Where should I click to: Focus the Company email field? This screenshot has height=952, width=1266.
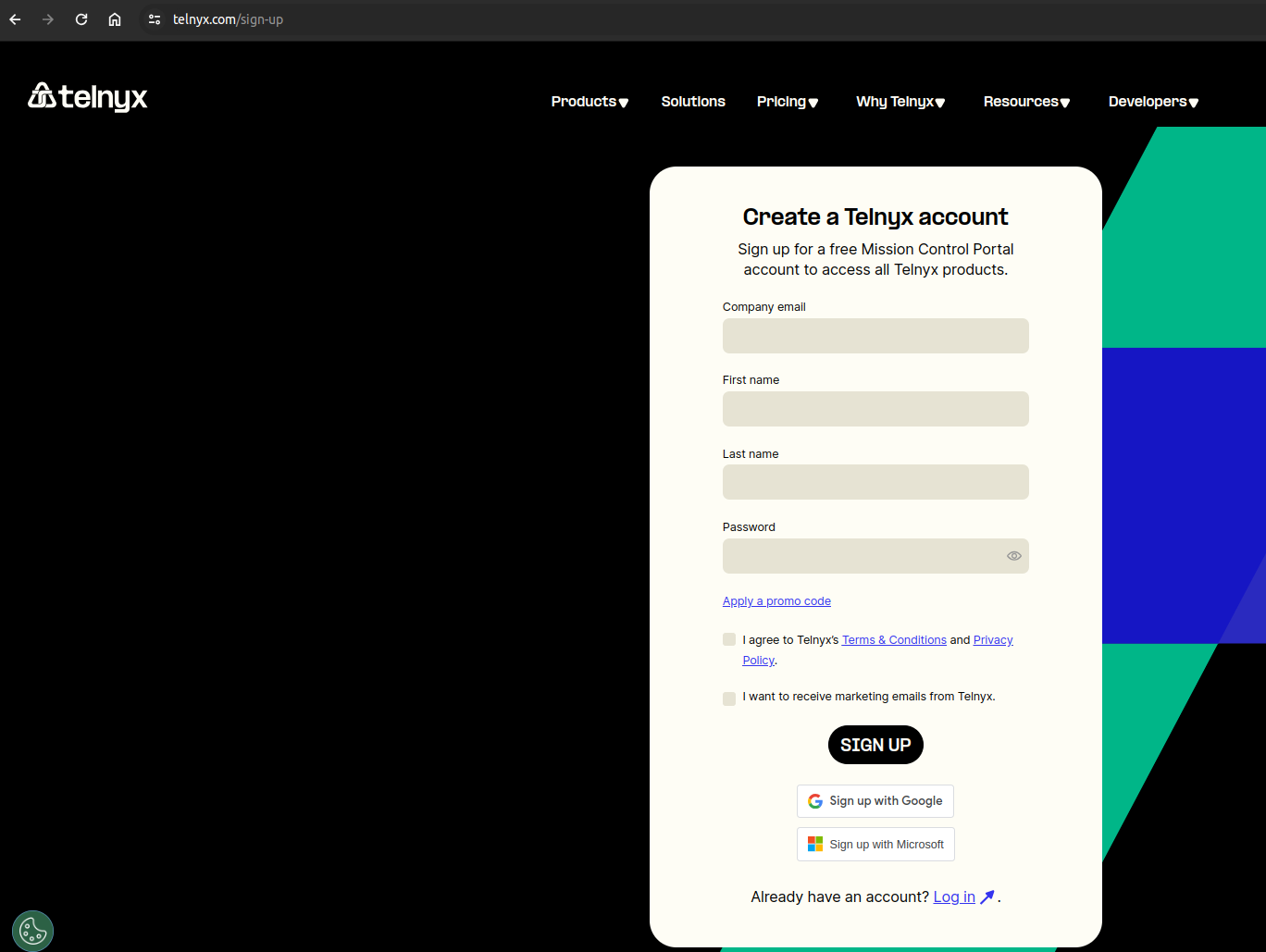click(x=875, y=336)
